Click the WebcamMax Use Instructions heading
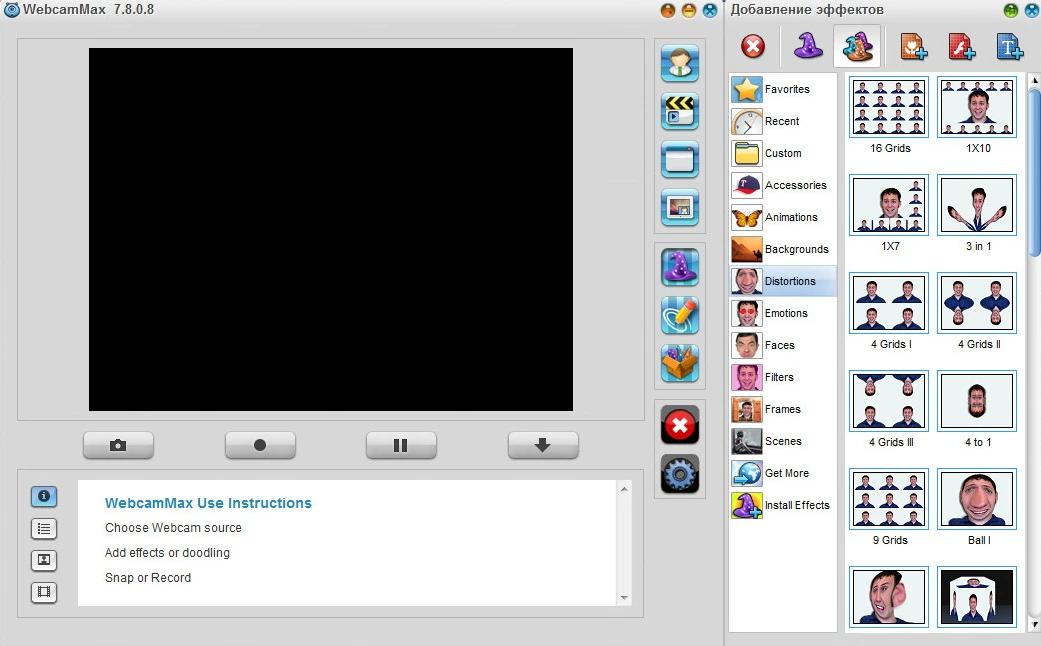Viewport: 1041px width, 646px height. point(208,503)
